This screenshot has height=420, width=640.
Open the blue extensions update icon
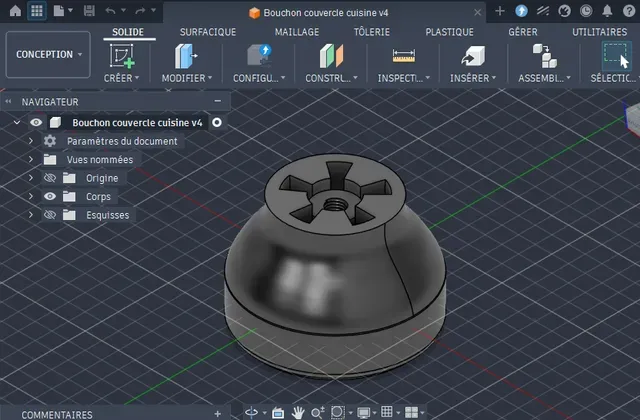[x=521, y=11]
